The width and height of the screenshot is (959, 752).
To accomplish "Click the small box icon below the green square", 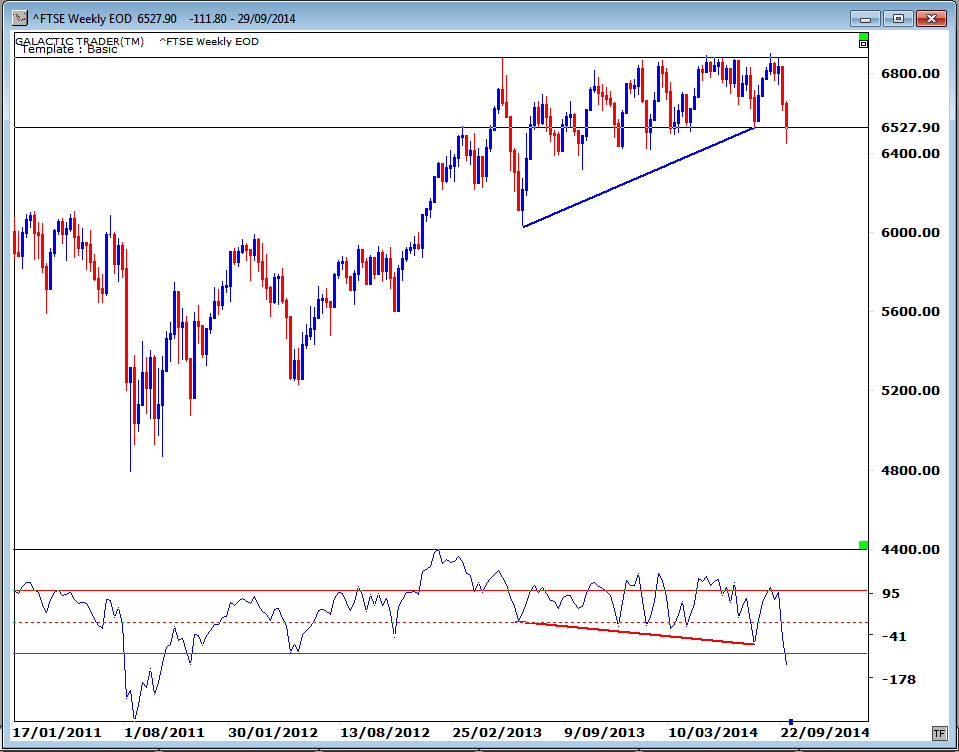I will click(x=863, y=44).
